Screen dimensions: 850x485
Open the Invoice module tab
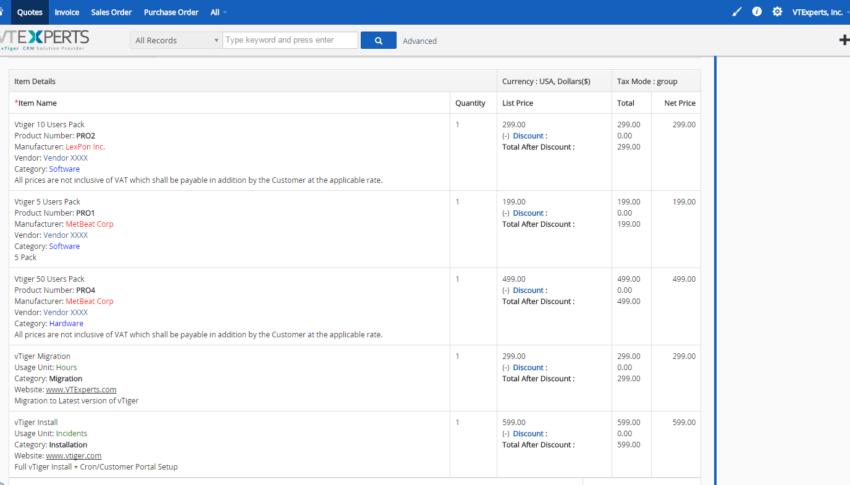[67, 12]
